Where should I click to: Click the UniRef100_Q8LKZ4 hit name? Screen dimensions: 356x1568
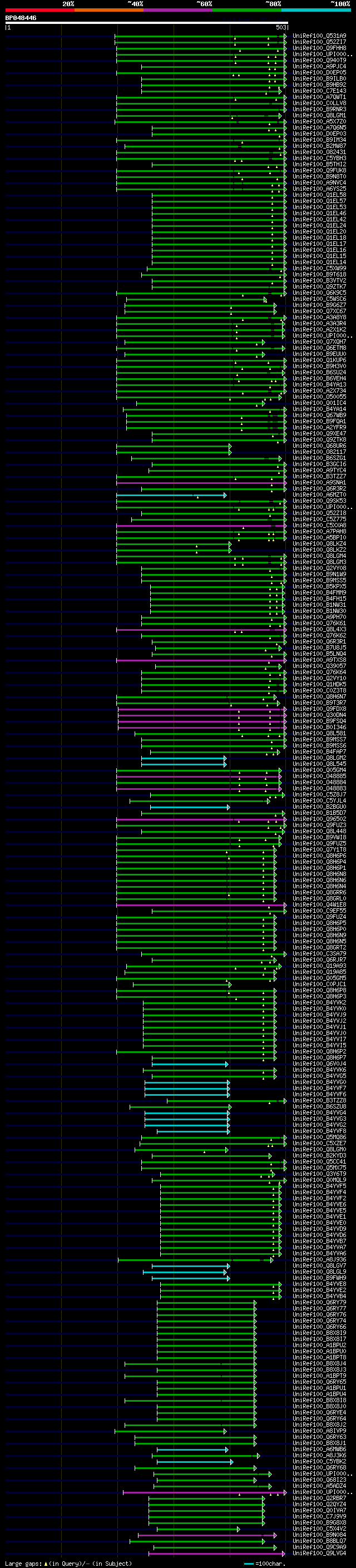pyautogui.click(x=319, y=543)
